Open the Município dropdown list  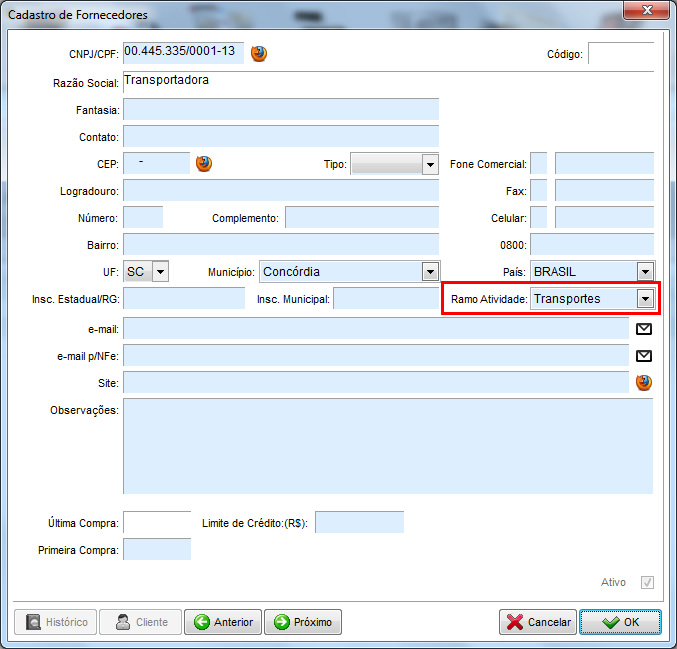point(430,271)
